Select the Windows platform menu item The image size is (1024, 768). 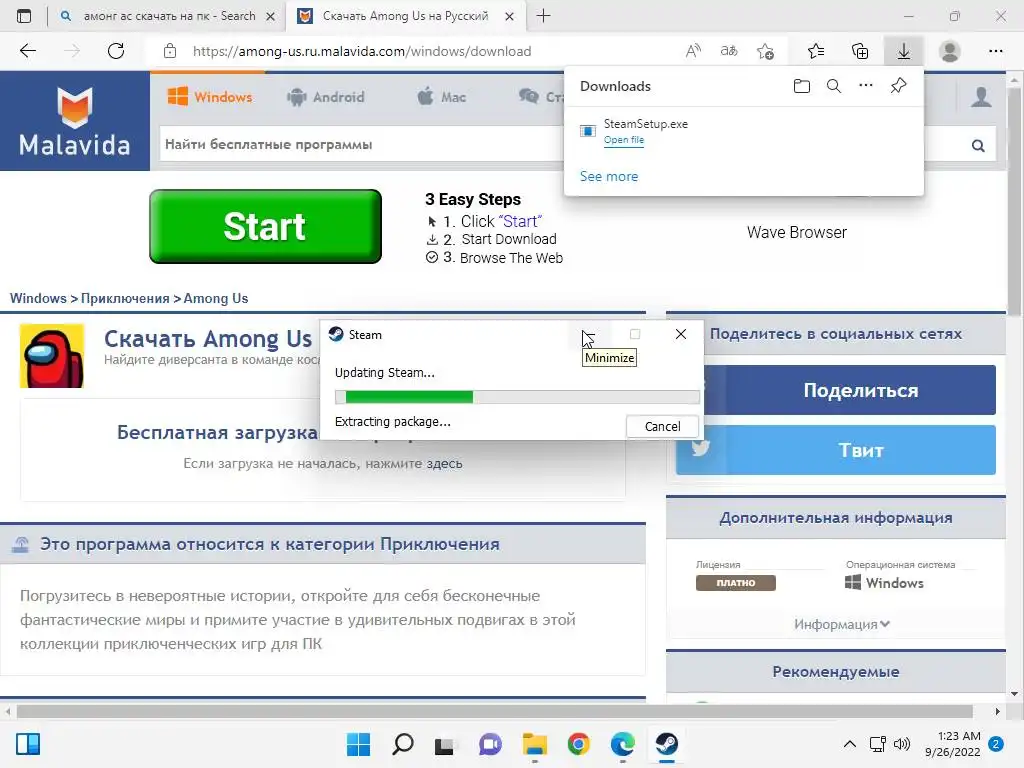tap(210, 97)
